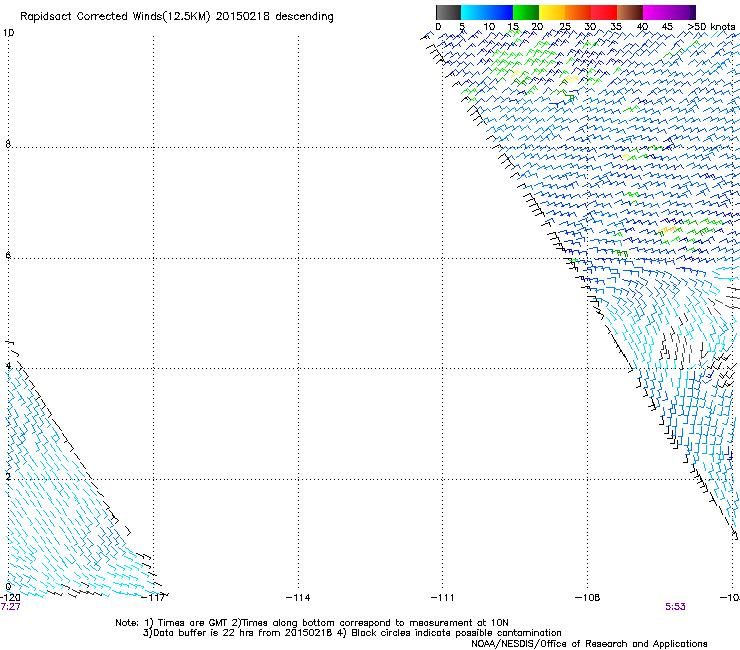The width and height of the screenshot is (740, 650).
Task: Click the '-120' longitude axis label
Action: 10,598
